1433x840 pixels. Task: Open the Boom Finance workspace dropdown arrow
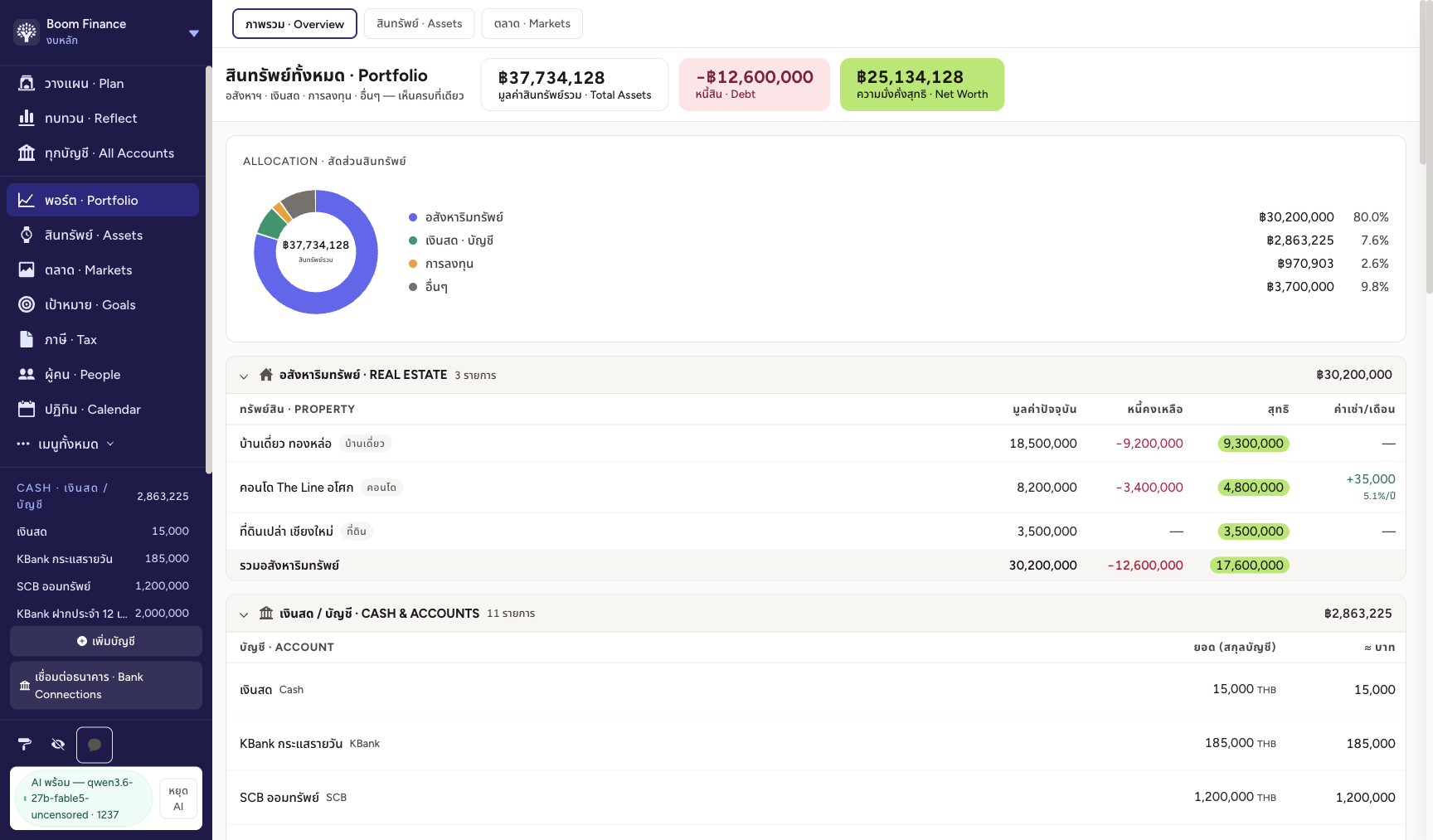(194, 33)
